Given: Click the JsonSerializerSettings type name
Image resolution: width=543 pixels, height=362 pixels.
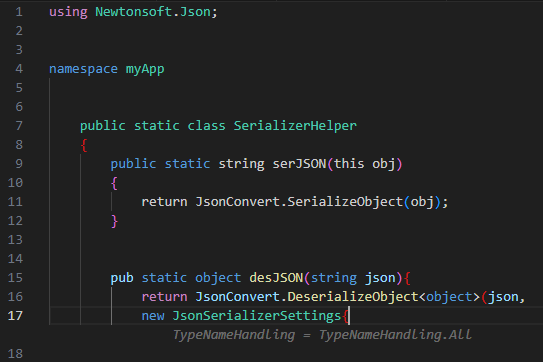Looking at the screenshot, I should pos(257,316).
